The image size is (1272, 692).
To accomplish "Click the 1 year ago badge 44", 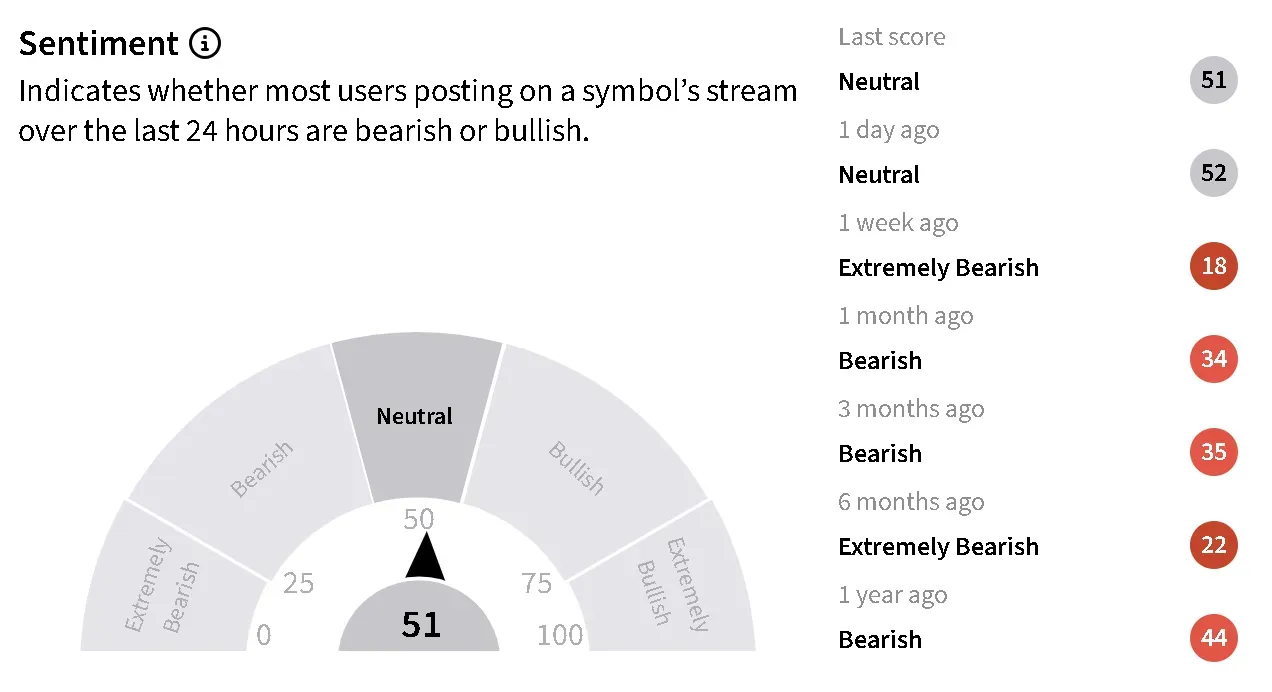I will [x=1213, y=639].
